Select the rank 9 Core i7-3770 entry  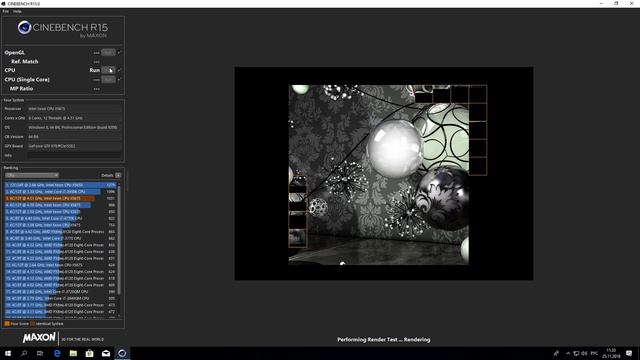(60, 238)
